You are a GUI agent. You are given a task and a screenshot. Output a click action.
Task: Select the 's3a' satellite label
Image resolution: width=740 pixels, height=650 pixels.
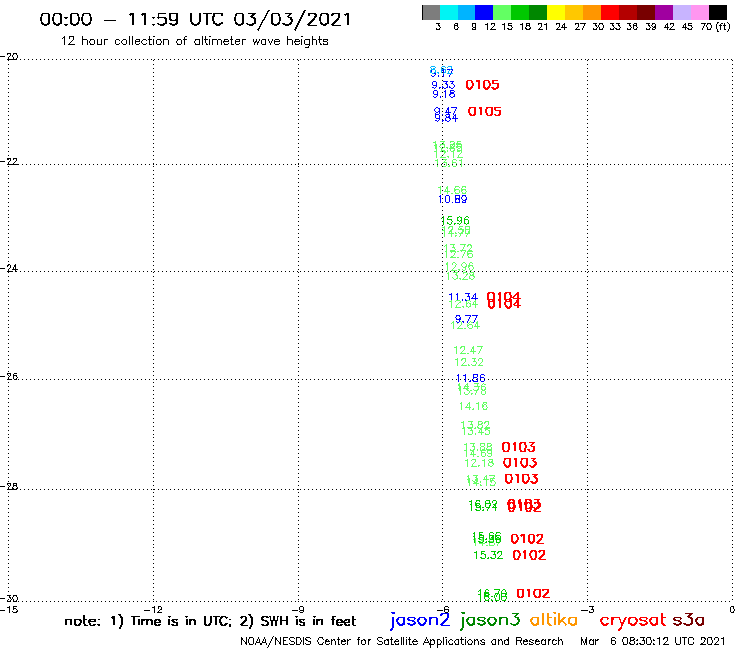pyautogui.click(x=688, y=620)
